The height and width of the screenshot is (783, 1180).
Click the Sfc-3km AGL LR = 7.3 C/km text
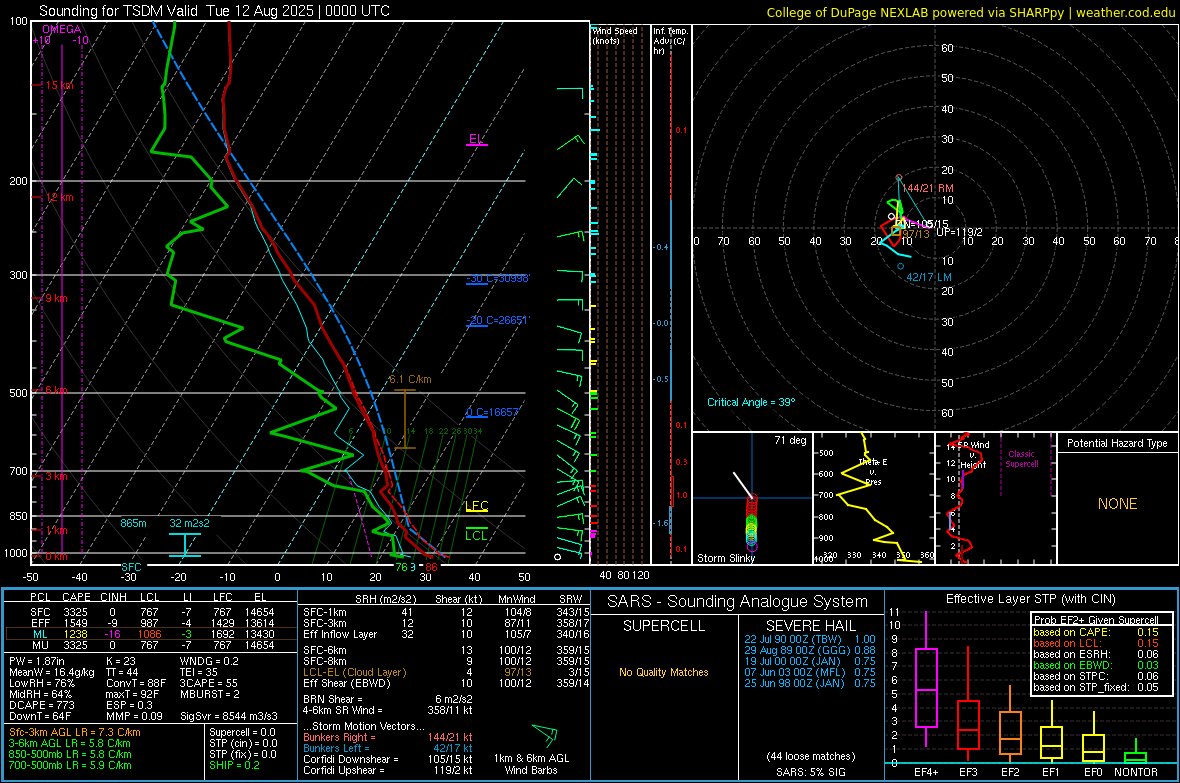point(75,732)
